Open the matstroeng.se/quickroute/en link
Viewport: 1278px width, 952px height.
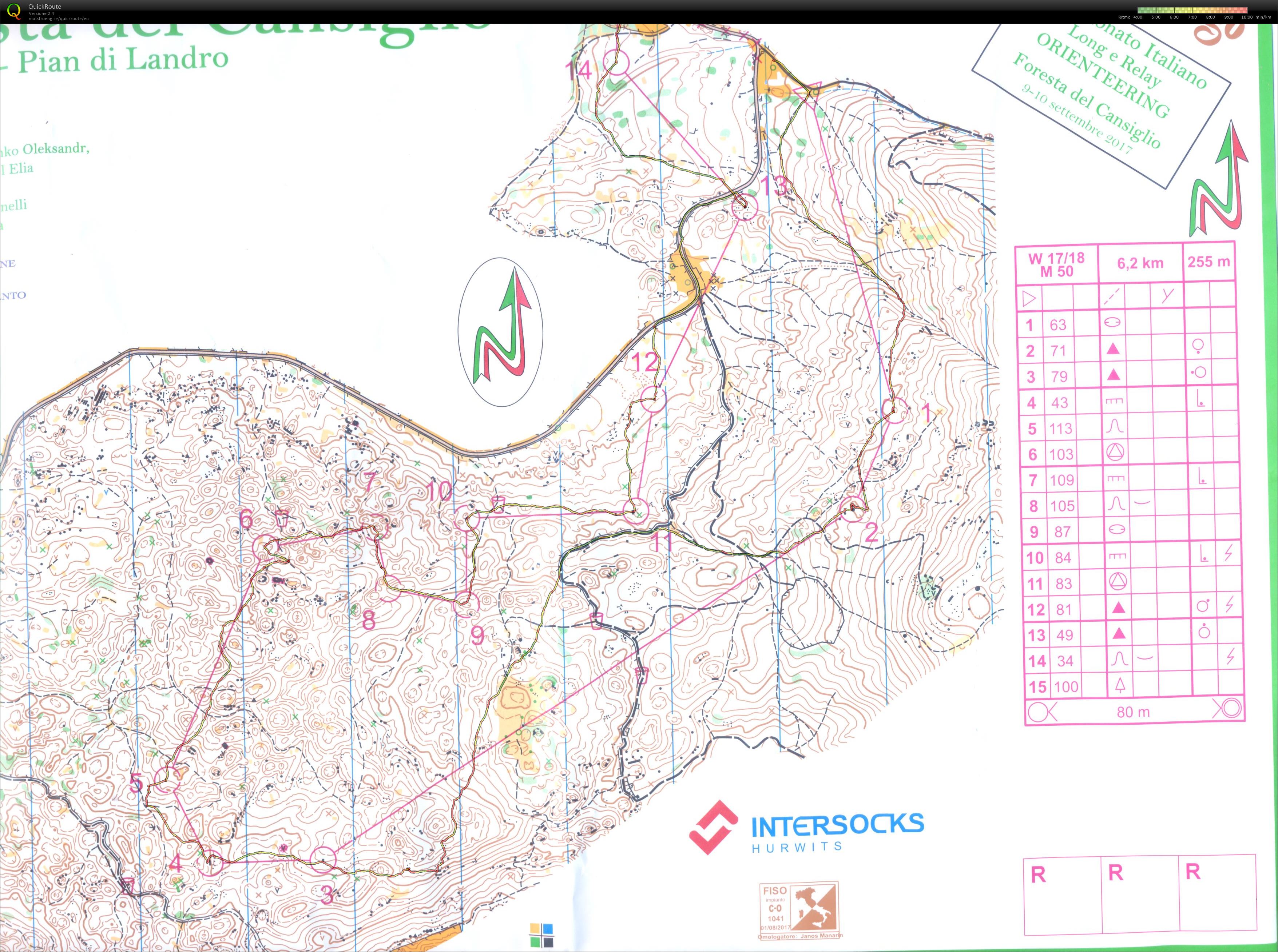click(x=59, y=19)
